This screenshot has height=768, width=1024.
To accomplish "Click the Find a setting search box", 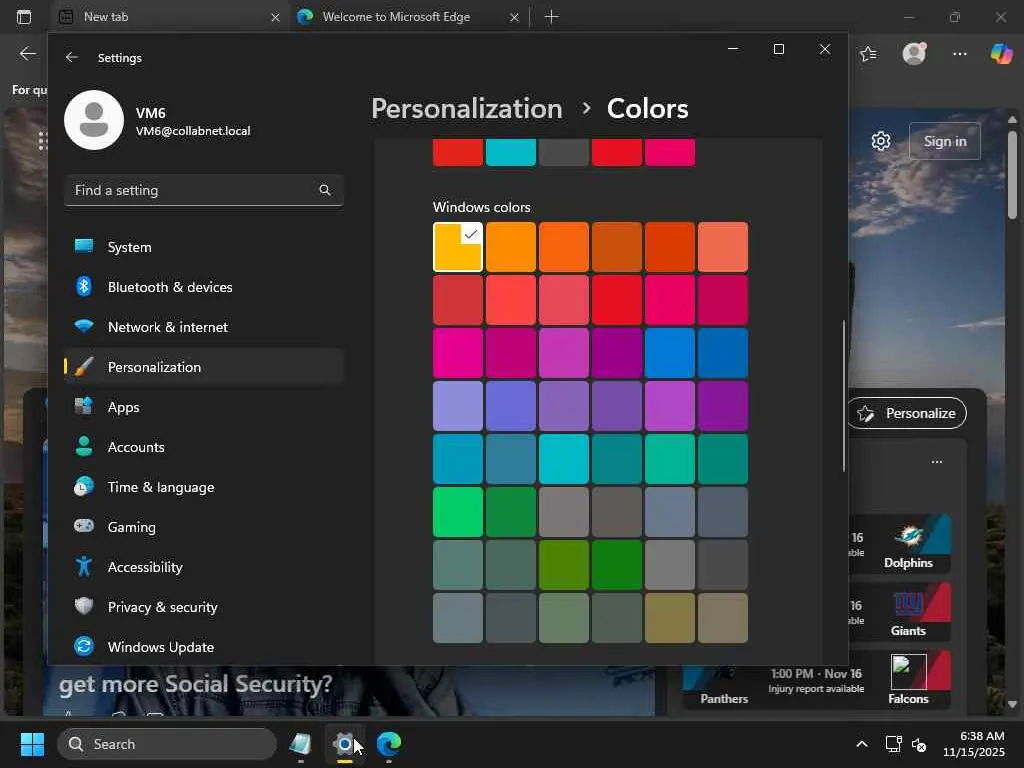I will pyautogui.click(x=204, y=190).
